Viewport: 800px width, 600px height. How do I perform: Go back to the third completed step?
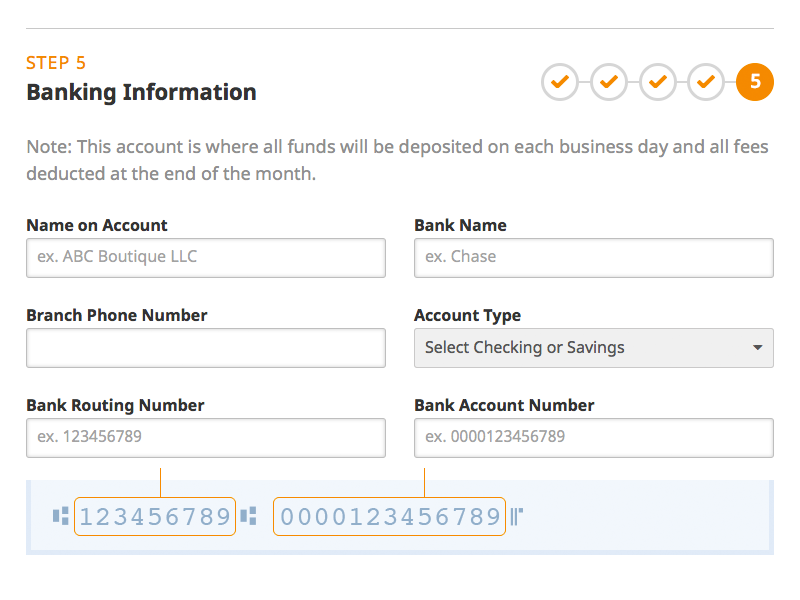(x=658, y=82)
